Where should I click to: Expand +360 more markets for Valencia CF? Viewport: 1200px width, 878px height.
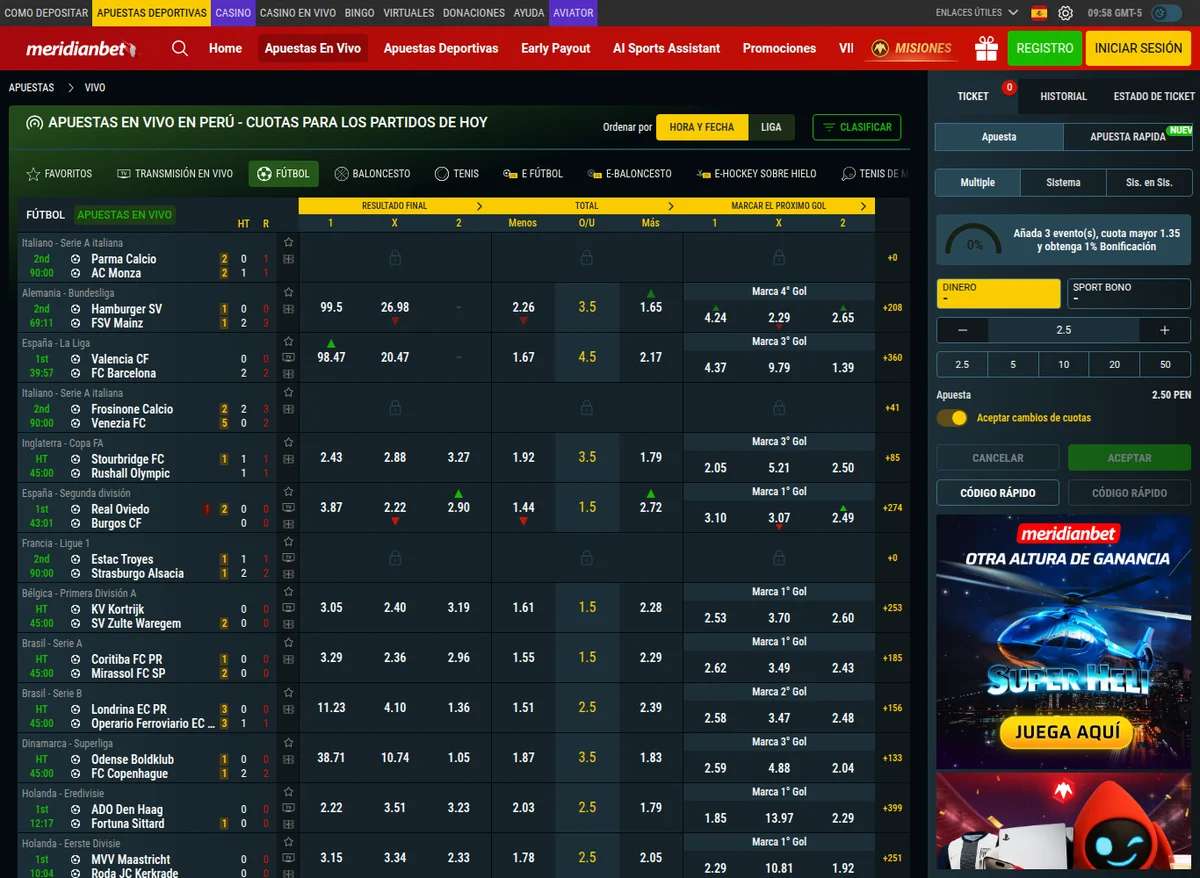click(x=892, y=358)
